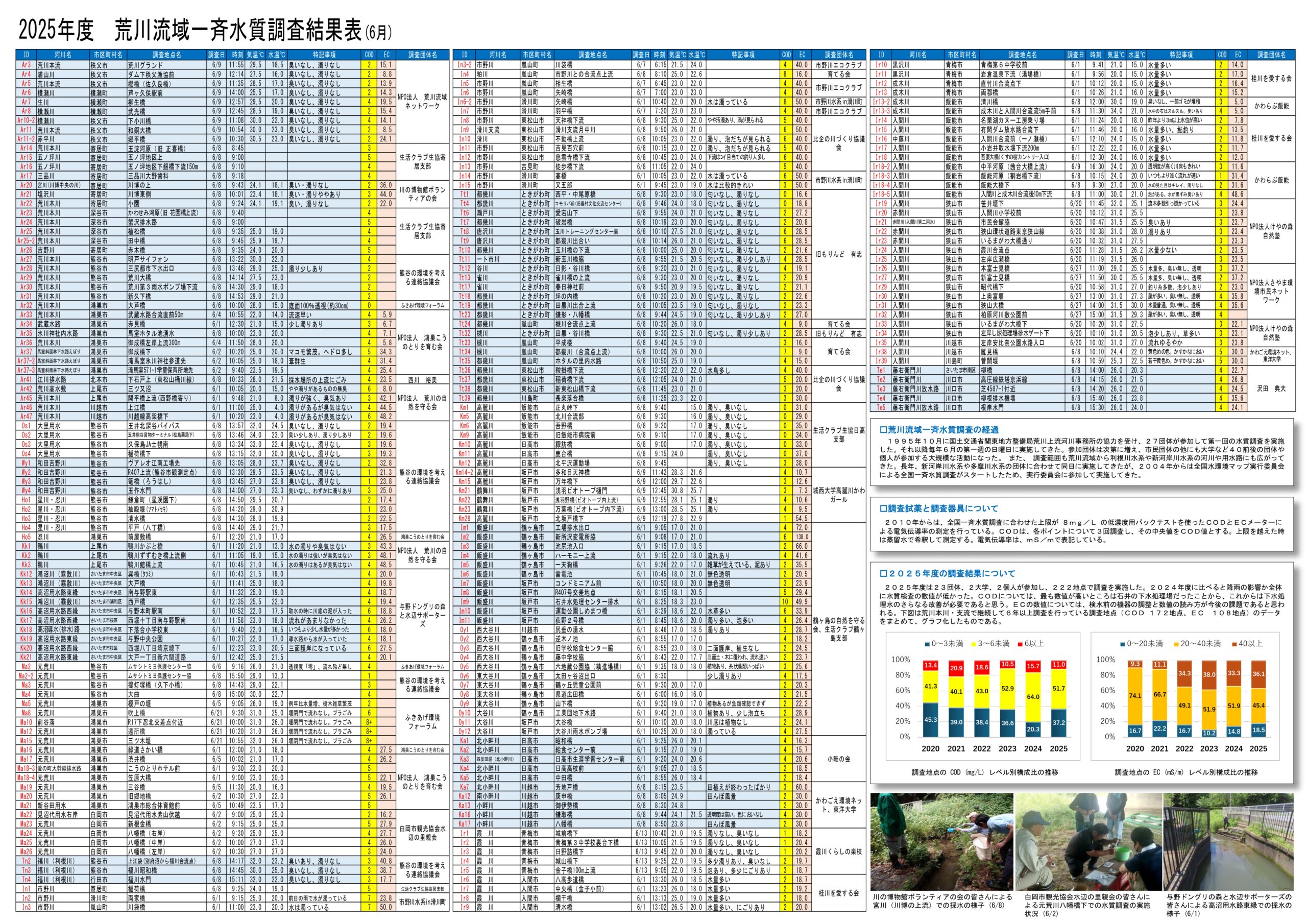
Task: Click the ID column header of the left table
Action: (26, 55)
